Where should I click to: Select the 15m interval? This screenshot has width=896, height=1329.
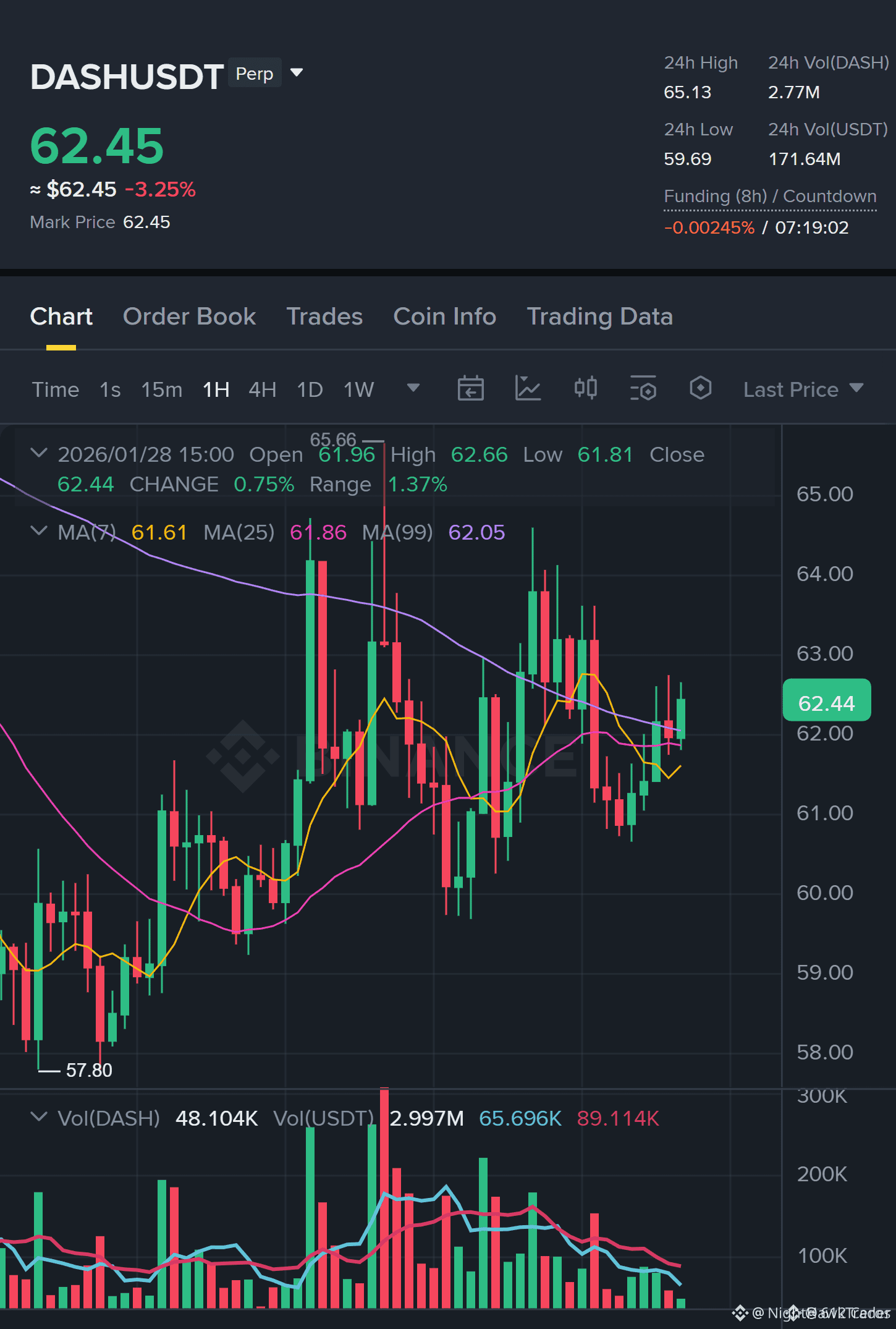tap(161, 389)
